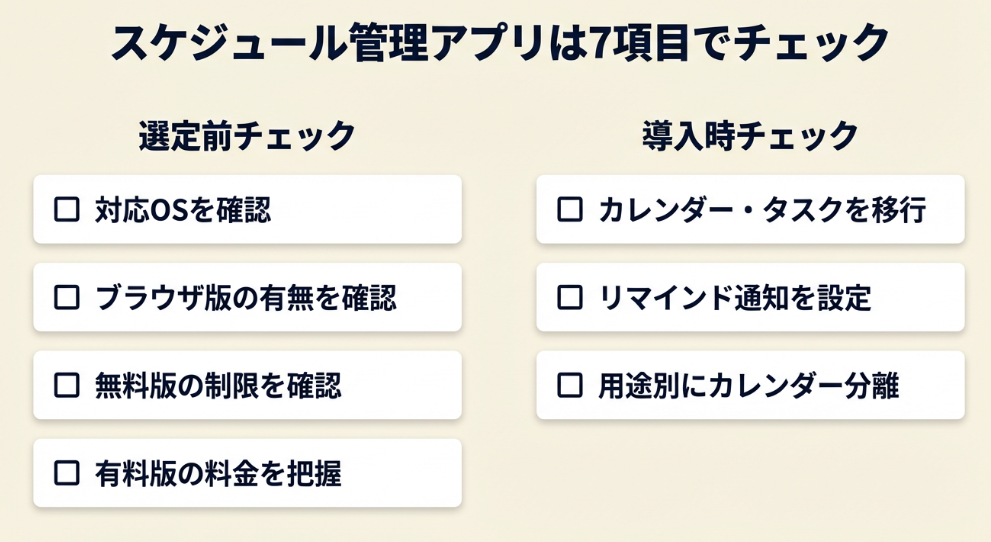Tick the 用途別にカレンダー分離 checkbox
991x542 pixels.
[570, 385]
